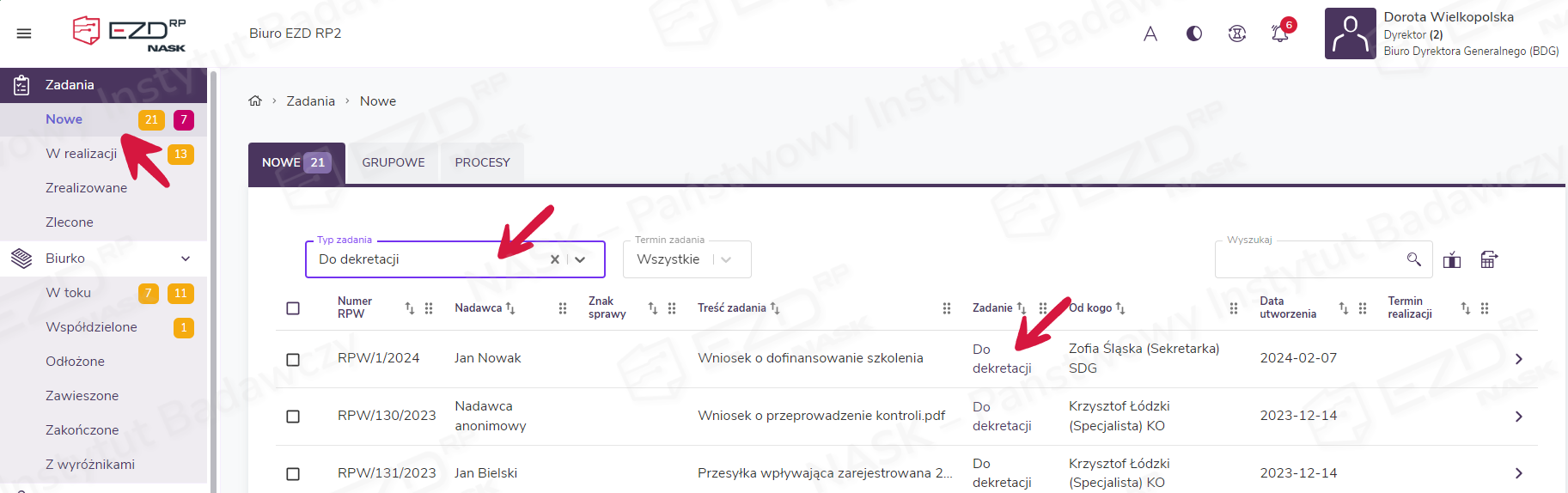Image resolution: width=1568 pixels, height=493 pixels.
Task: Switch to the GRUPOWE tab
Action: pyautogui.click(x=393, y=162)
